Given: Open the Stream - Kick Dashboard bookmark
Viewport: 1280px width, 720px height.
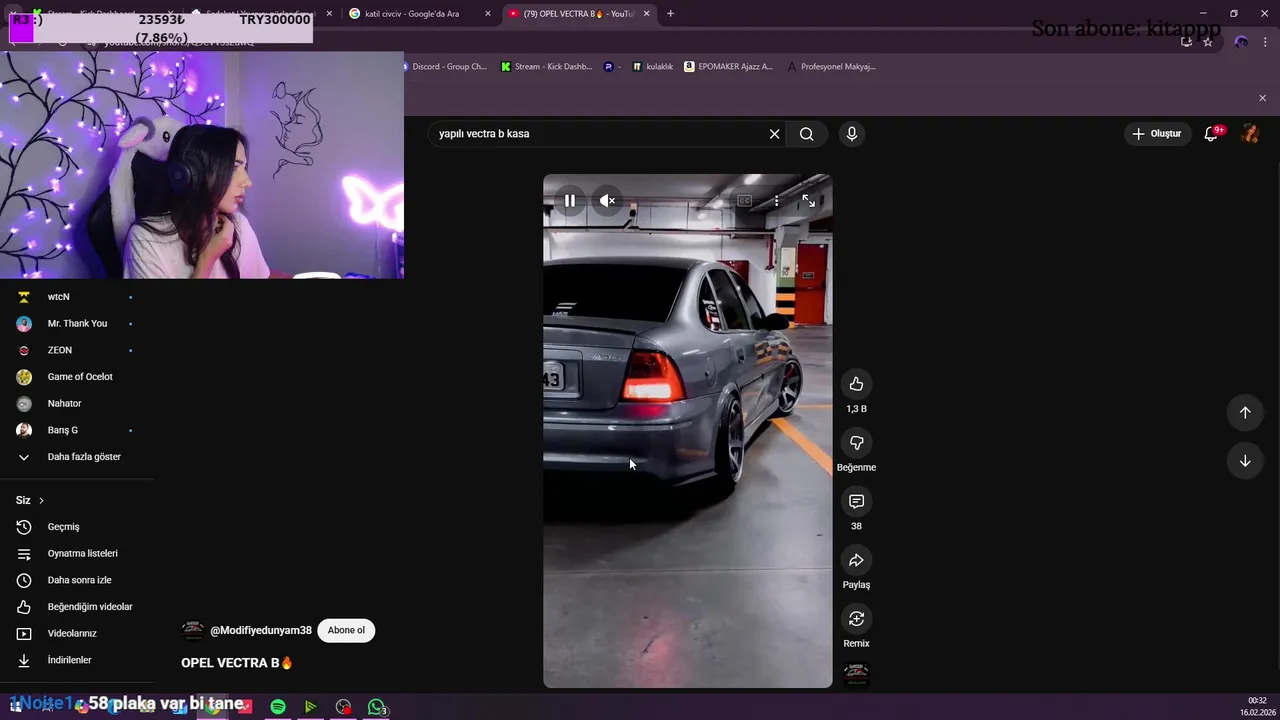Looking at the screenshot, I should point(546,67).
